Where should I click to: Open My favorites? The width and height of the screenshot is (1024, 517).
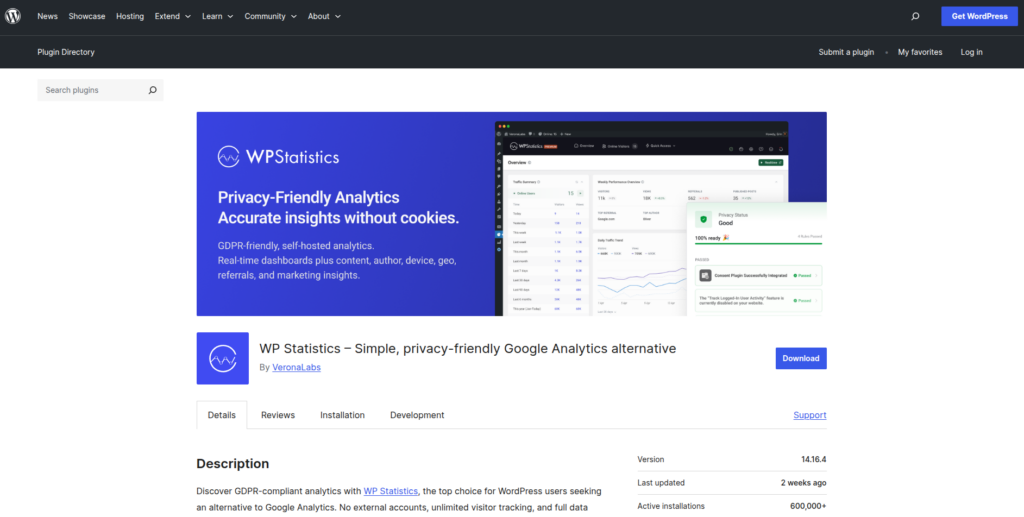[x=920, y=52]
